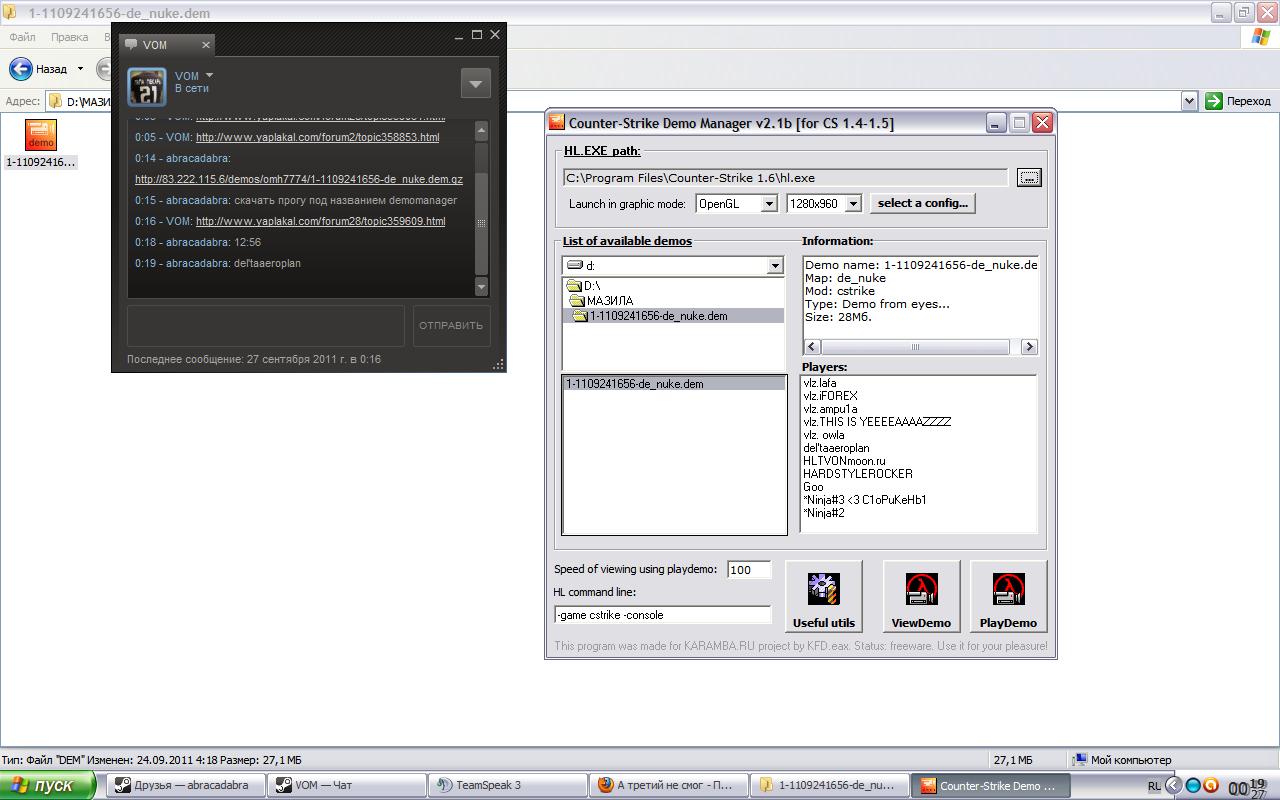Click the chat message input box
1280x800 pixels.
coord(266,325)
